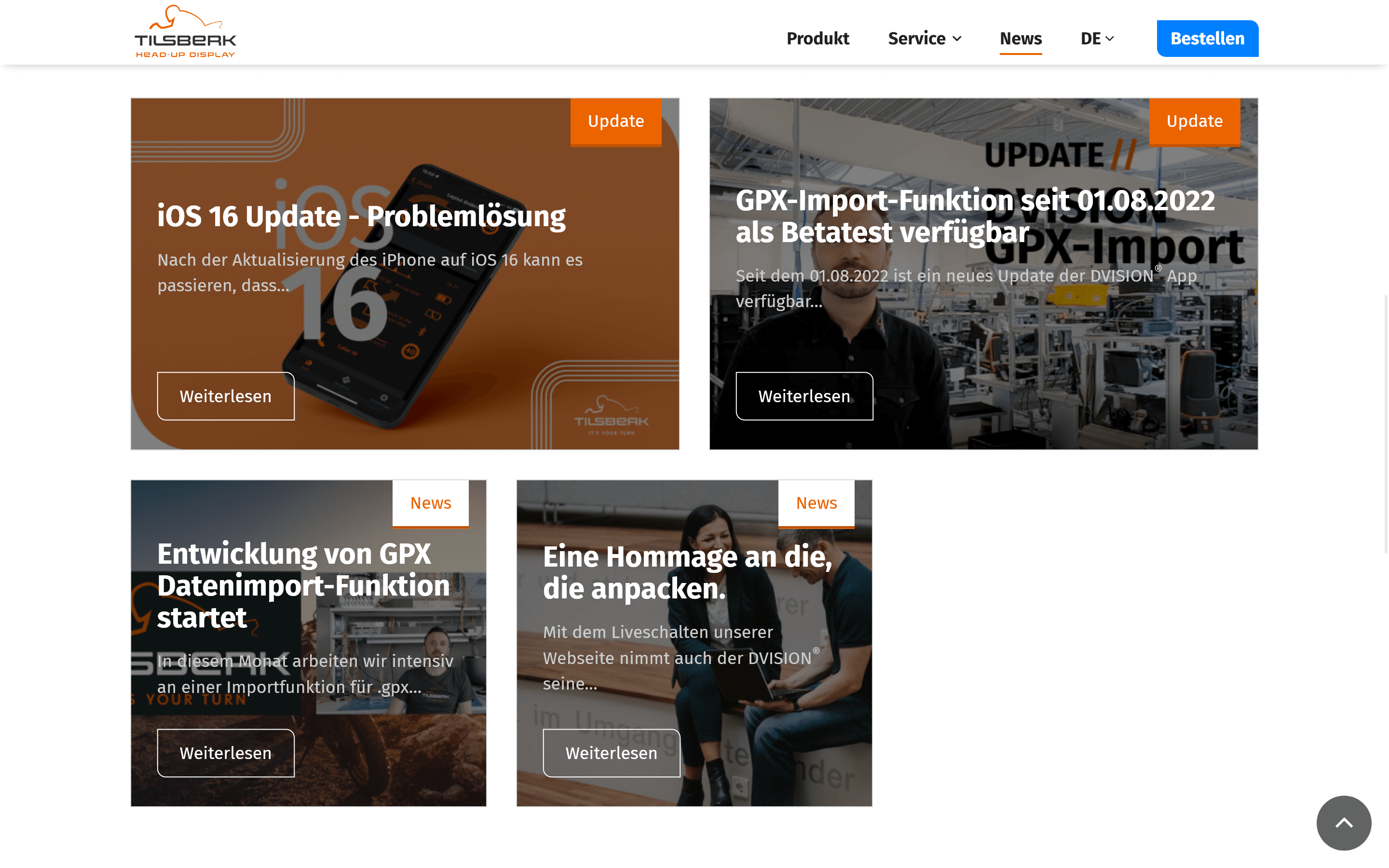Click Weiterlesen on the GPX-Import-Funktion card
The image size is (1389, 868).
point(804,396)
